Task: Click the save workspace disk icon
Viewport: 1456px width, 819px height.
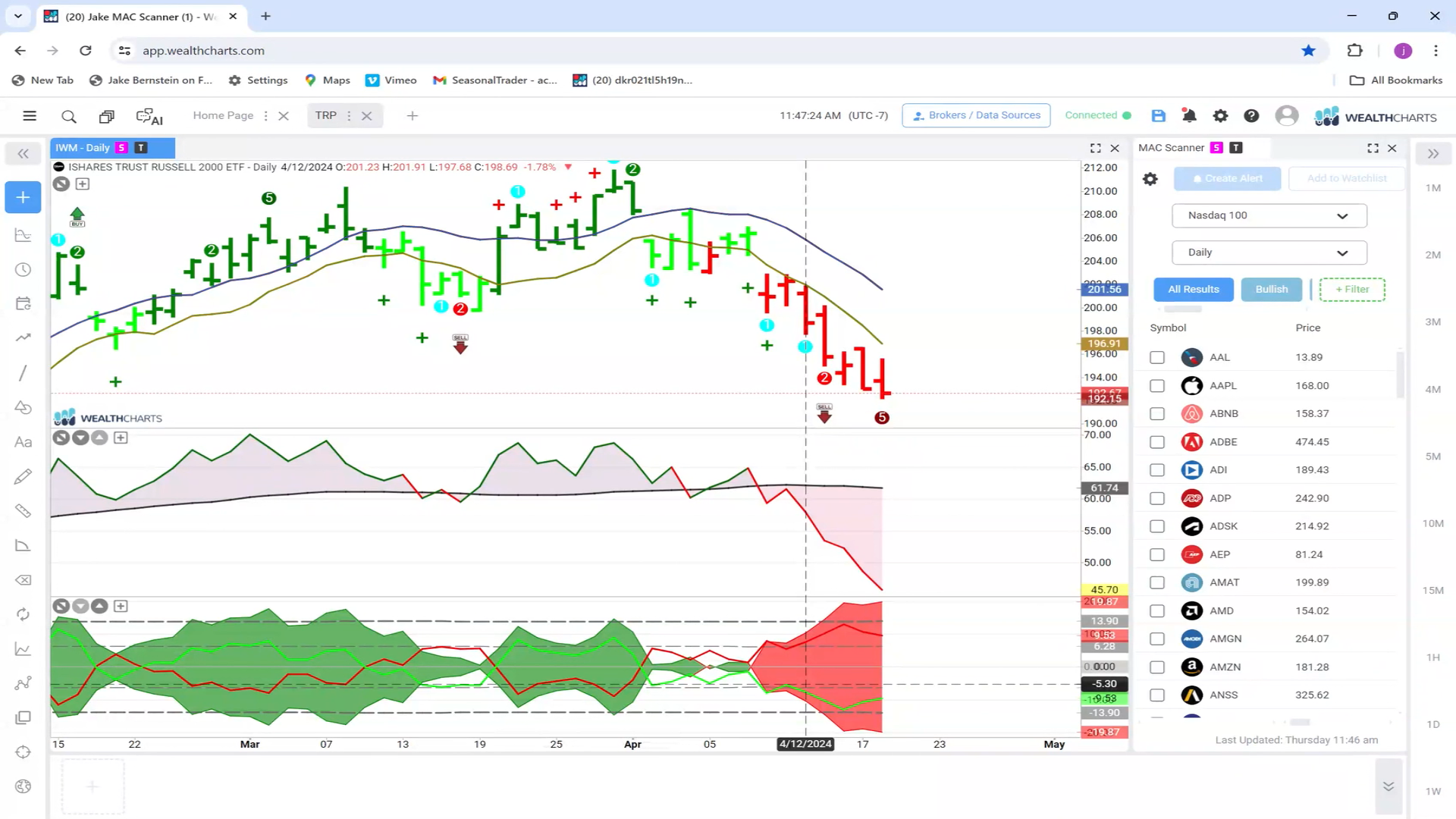Action: pyautogui.click(x=1158, y=116)
